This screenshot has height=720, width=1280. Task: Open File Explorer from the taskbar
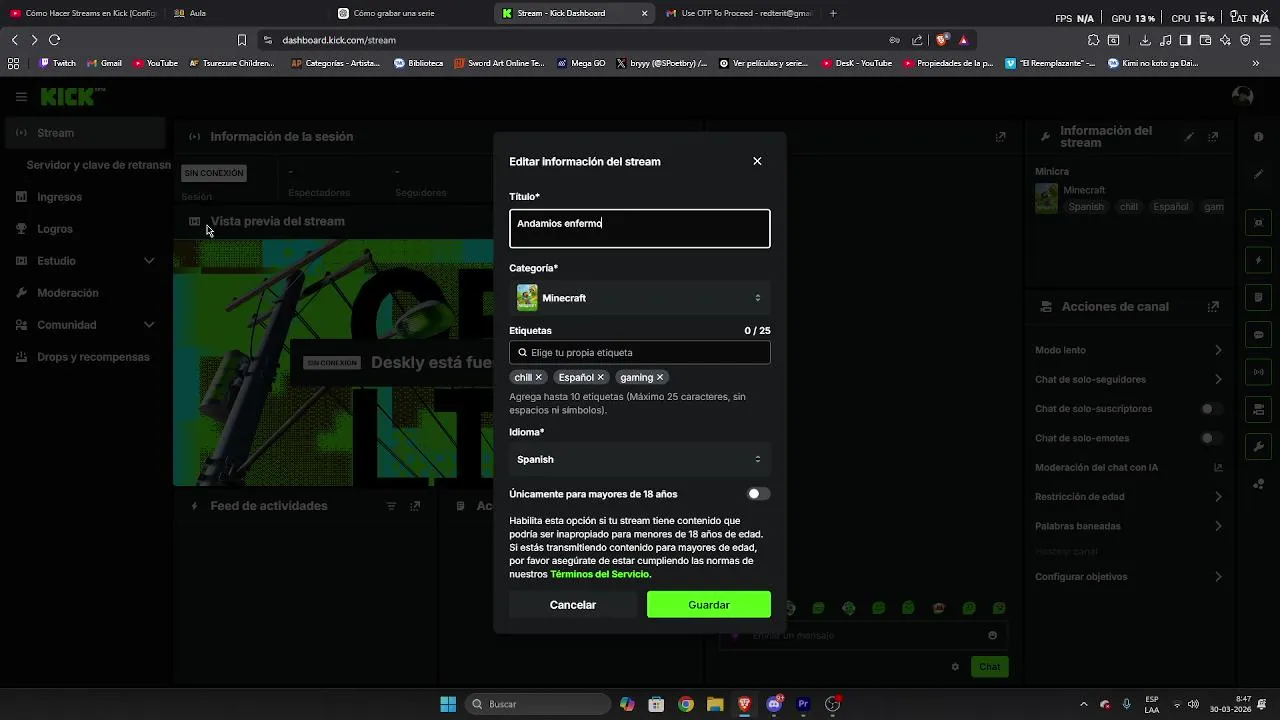coord(715,704)
